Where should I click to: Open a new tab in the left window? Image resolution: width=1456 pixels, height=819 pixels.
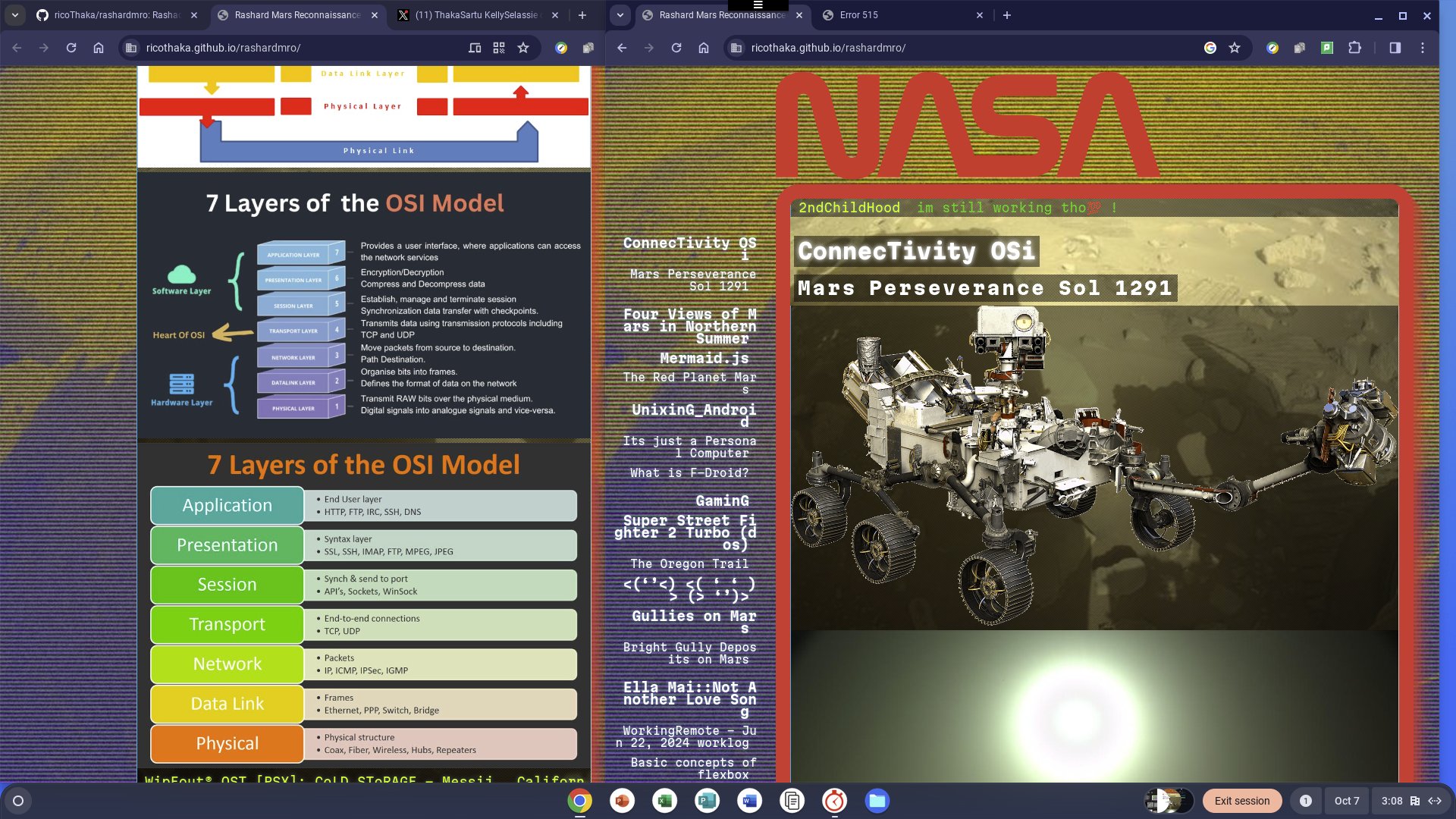[x=582, y=15]
